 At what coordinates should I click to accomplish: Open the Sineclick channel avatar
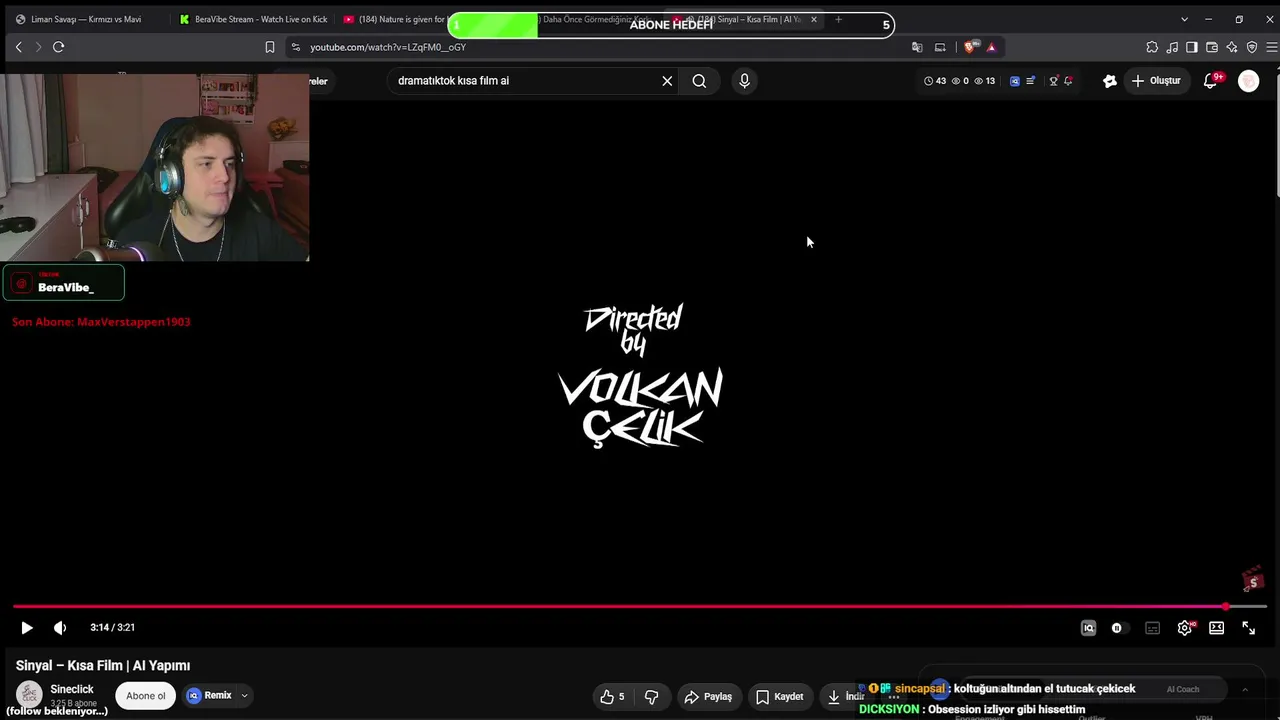(x=30, y=695)
